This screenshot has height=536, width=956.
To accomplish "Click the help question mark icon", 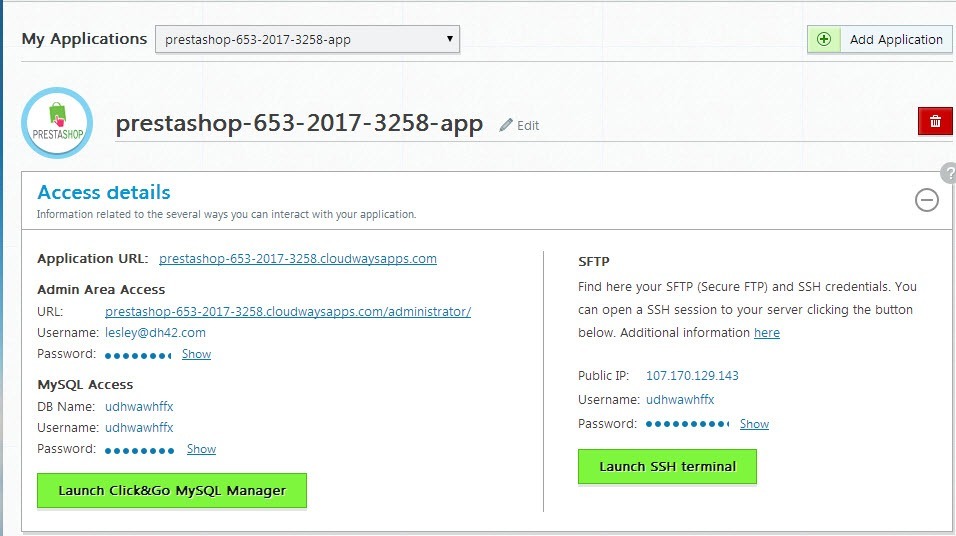I will pyautogui.click(x=949, y=173).
